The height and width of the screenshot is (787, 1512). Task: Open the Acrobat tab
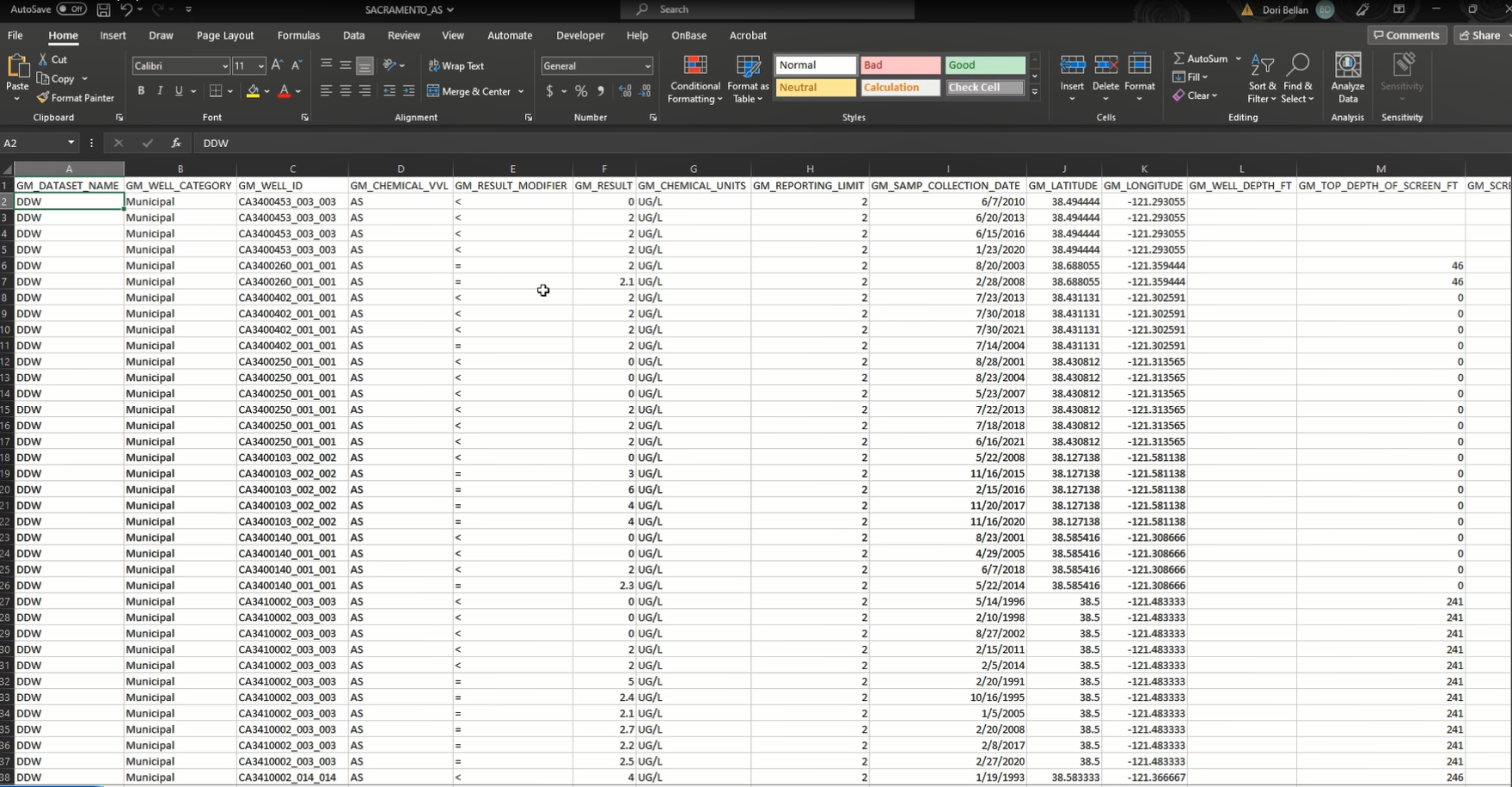click(748, 35)
